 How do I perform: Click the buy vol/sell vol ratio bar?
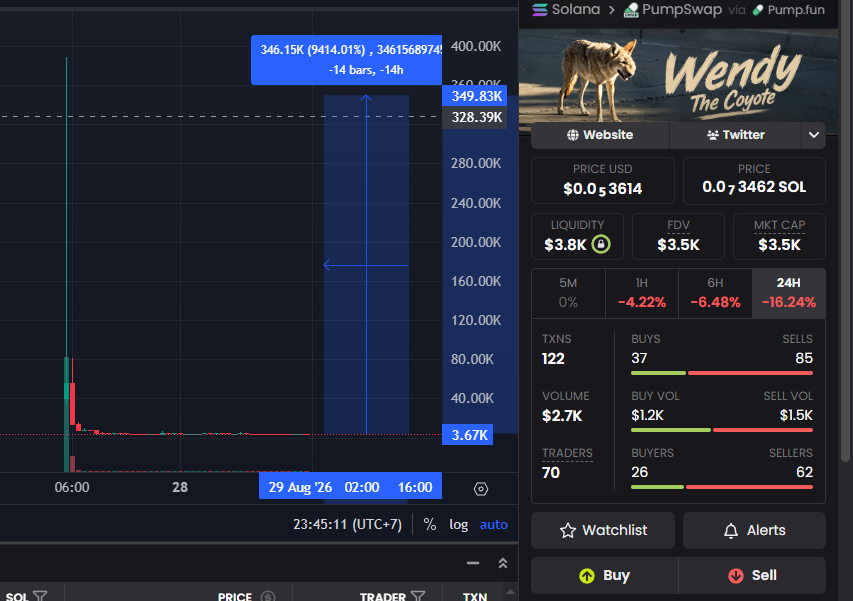[x=722, y=430]
